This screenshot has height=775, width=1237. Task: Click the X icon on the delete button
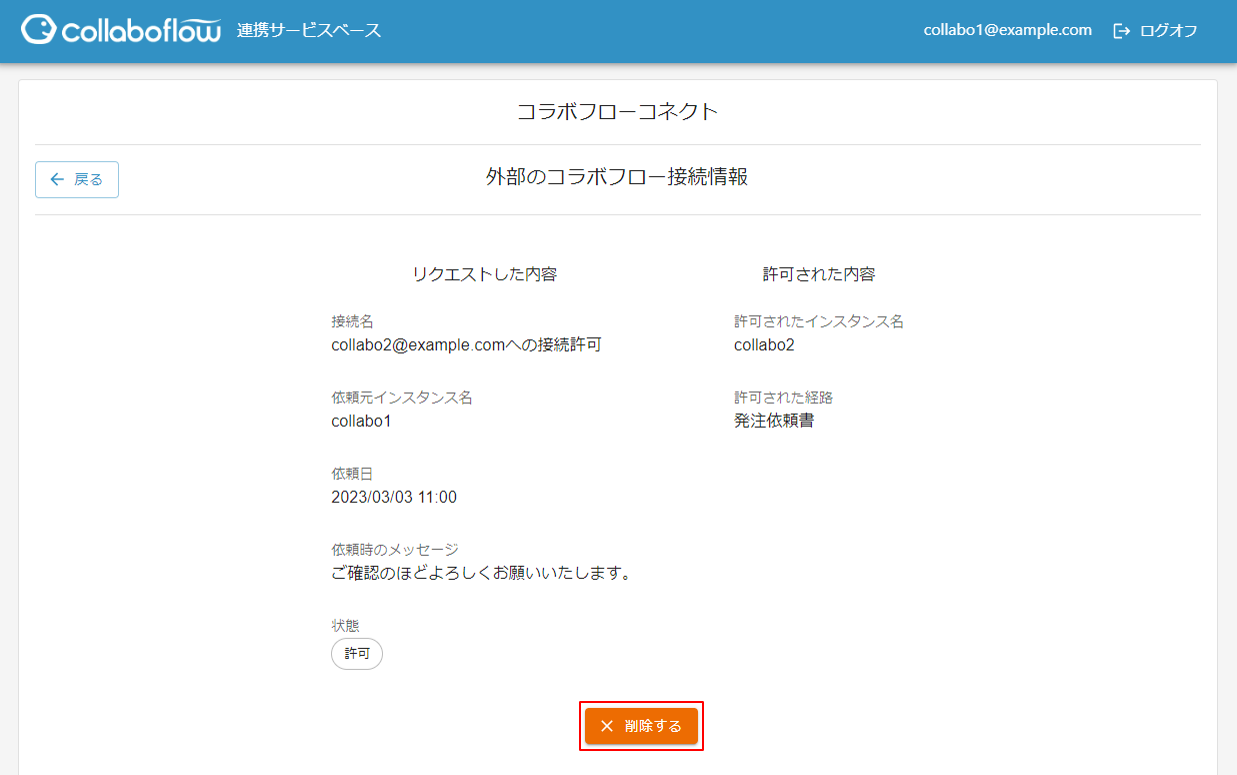coord(607,726)
